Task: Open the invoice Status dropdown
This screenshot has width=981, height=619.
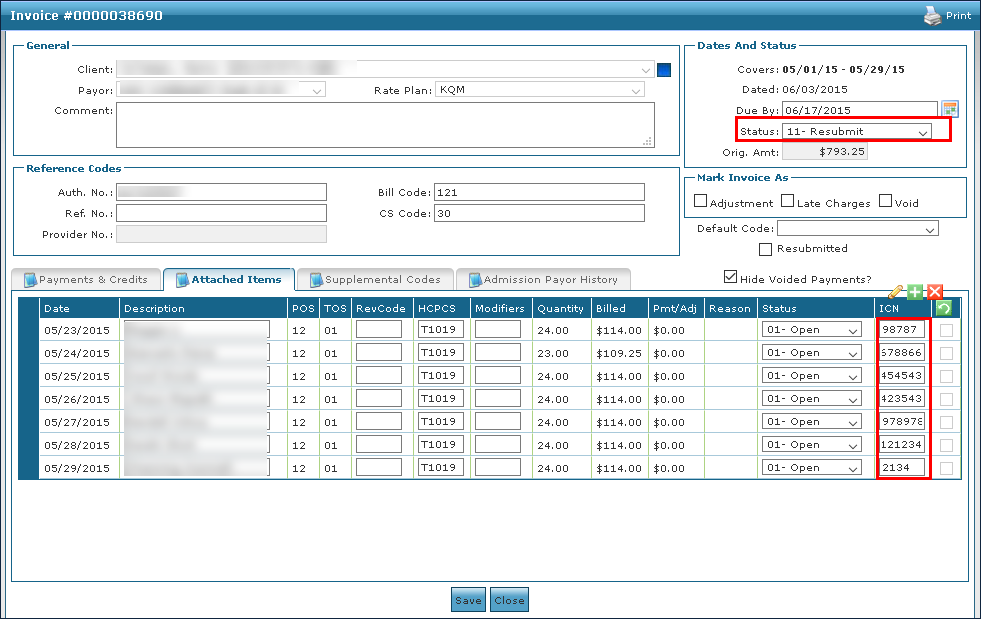Action: pyautogui.click(x=858, y=131)
